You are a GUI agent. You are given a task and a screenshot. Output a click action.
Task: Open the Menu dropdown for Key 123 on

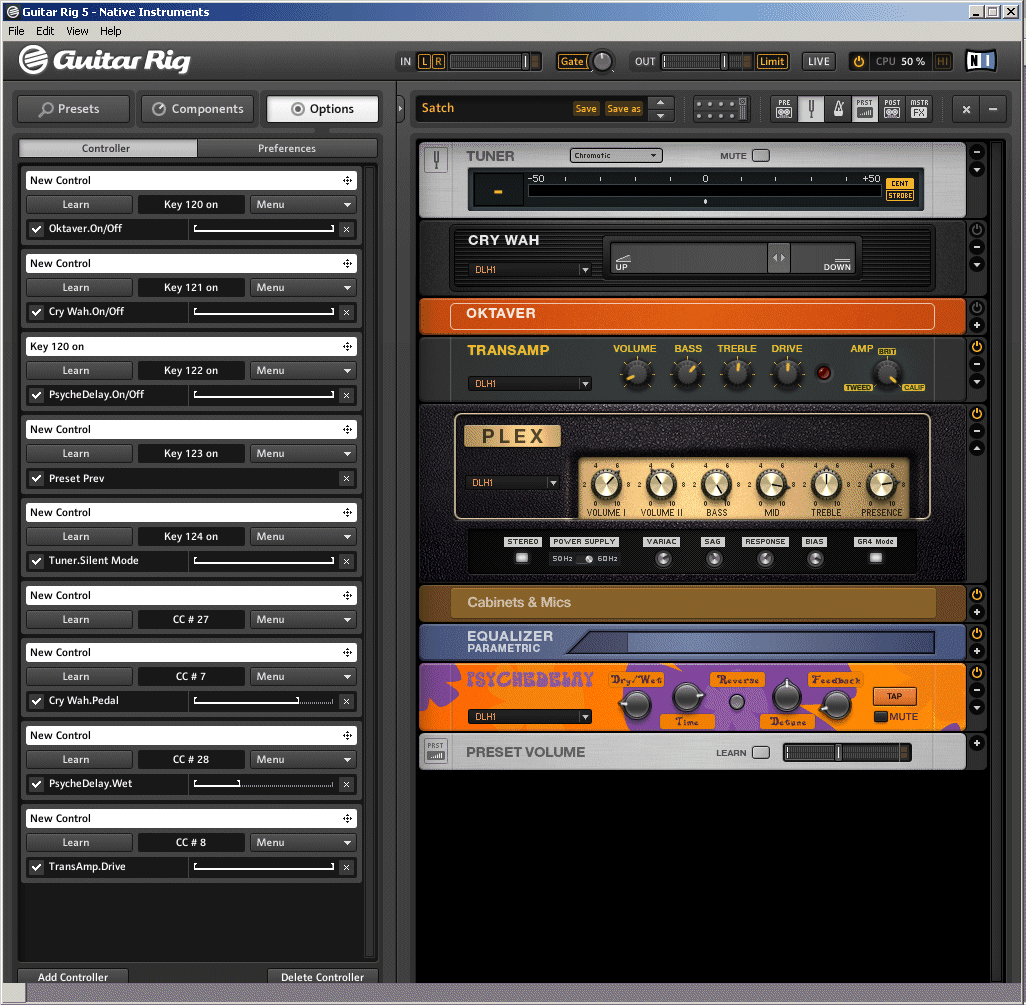tap(303, 453)
